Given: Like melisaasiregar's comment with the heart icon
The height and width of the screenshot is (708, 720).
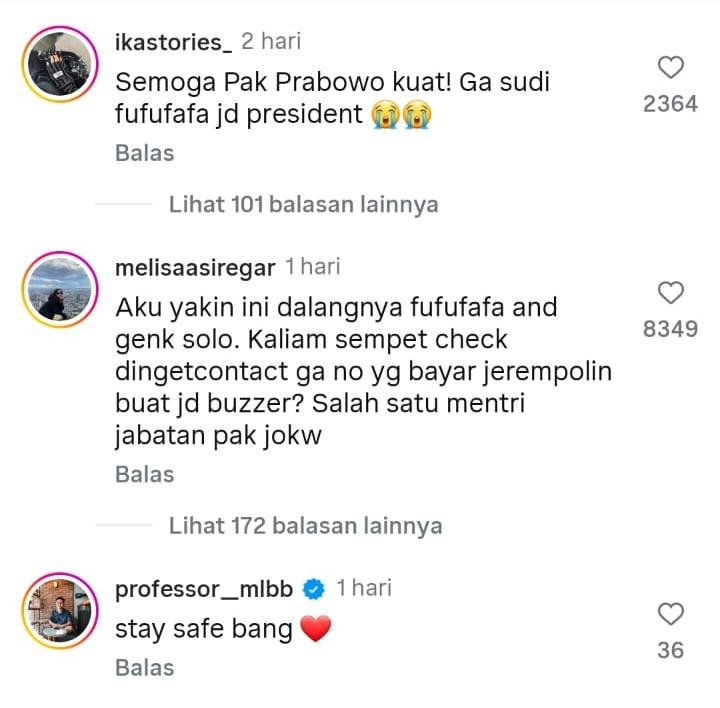Looking at the screenshot, I should tap(671, 292).
